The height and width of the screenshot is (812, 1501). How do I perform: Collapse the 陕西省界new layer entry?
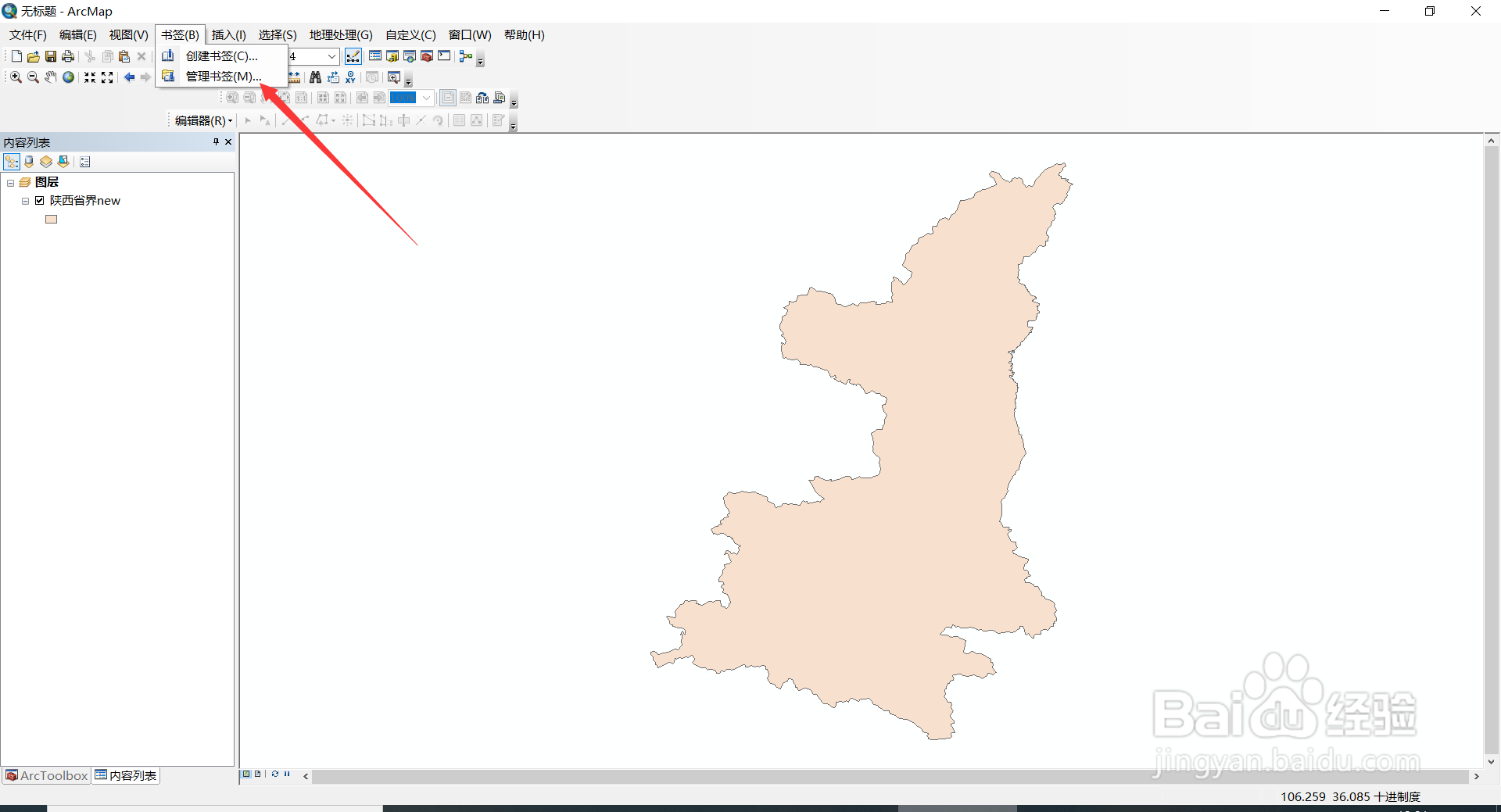pyautogui.click(x=24, y=200)
